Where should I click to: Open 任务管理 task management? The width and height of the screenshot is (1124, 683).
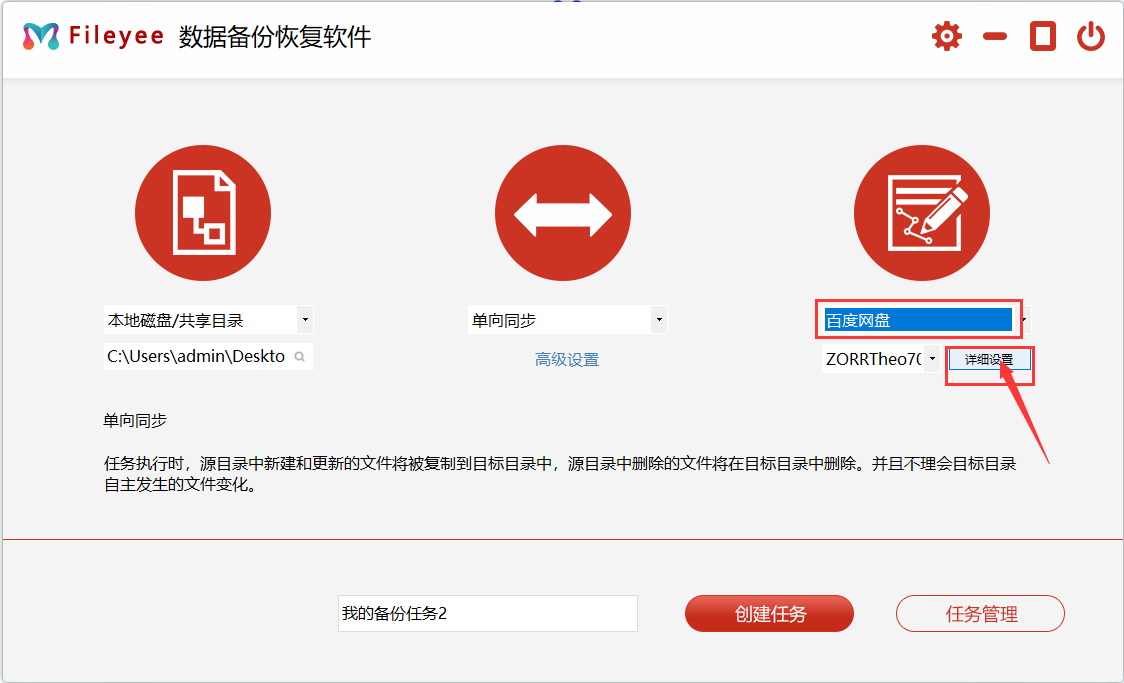(x=980, y=614)
